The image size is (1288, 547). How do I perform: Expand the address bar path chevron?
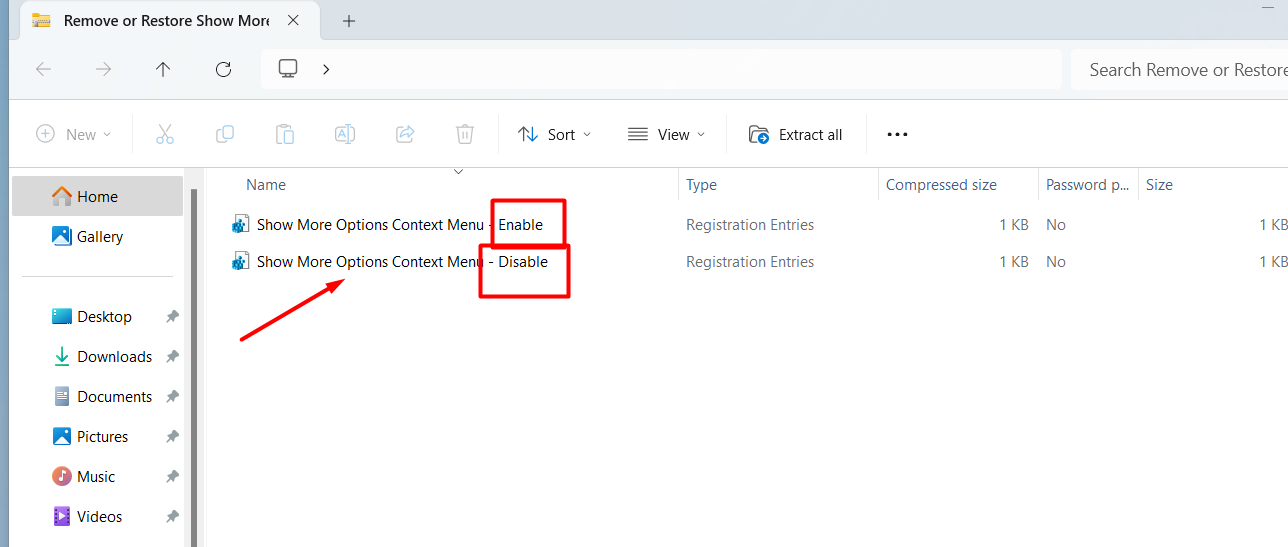pos(326,69)
